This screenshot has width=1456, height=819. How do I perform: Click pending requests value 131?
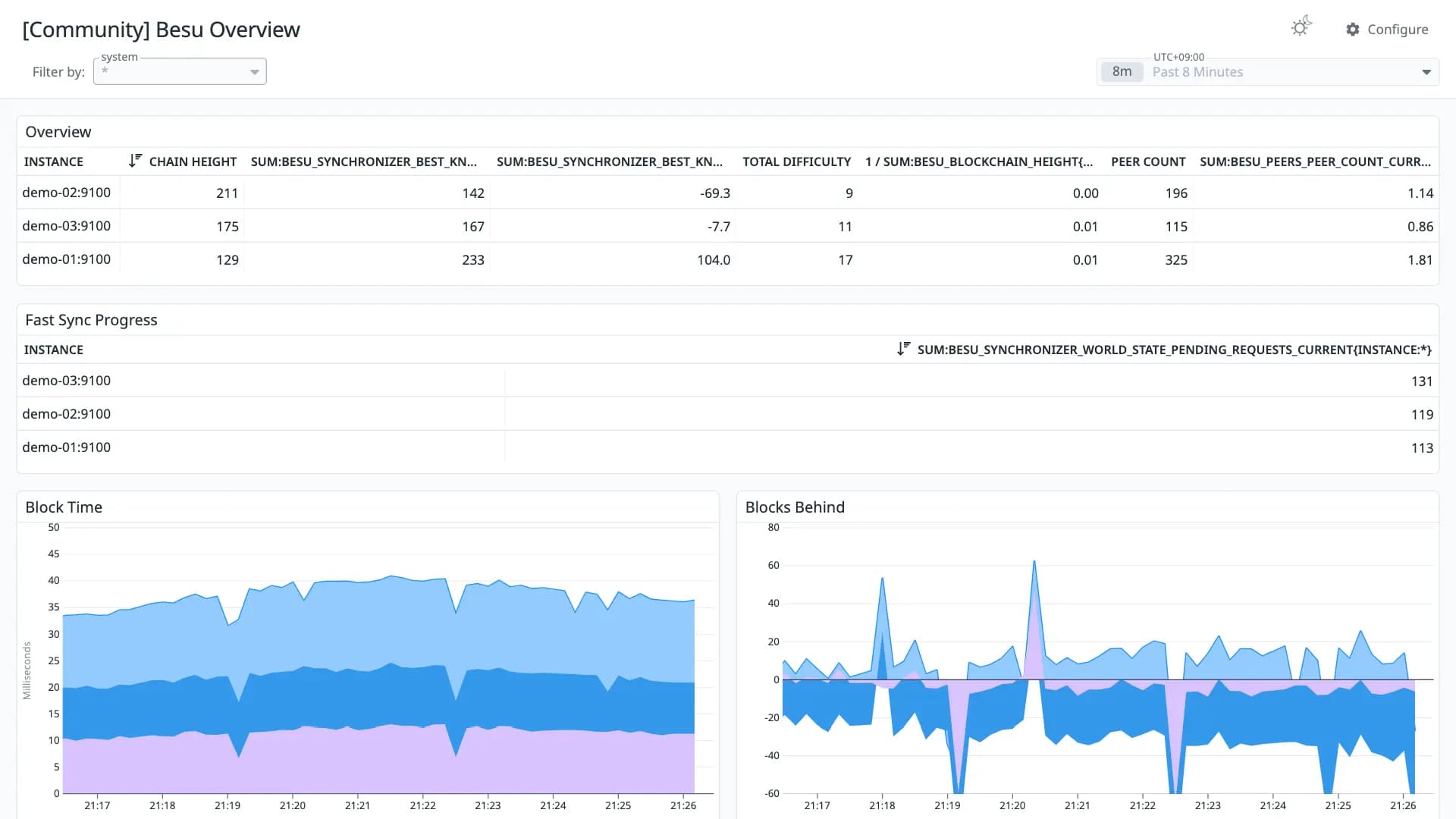pos(1422,381)
